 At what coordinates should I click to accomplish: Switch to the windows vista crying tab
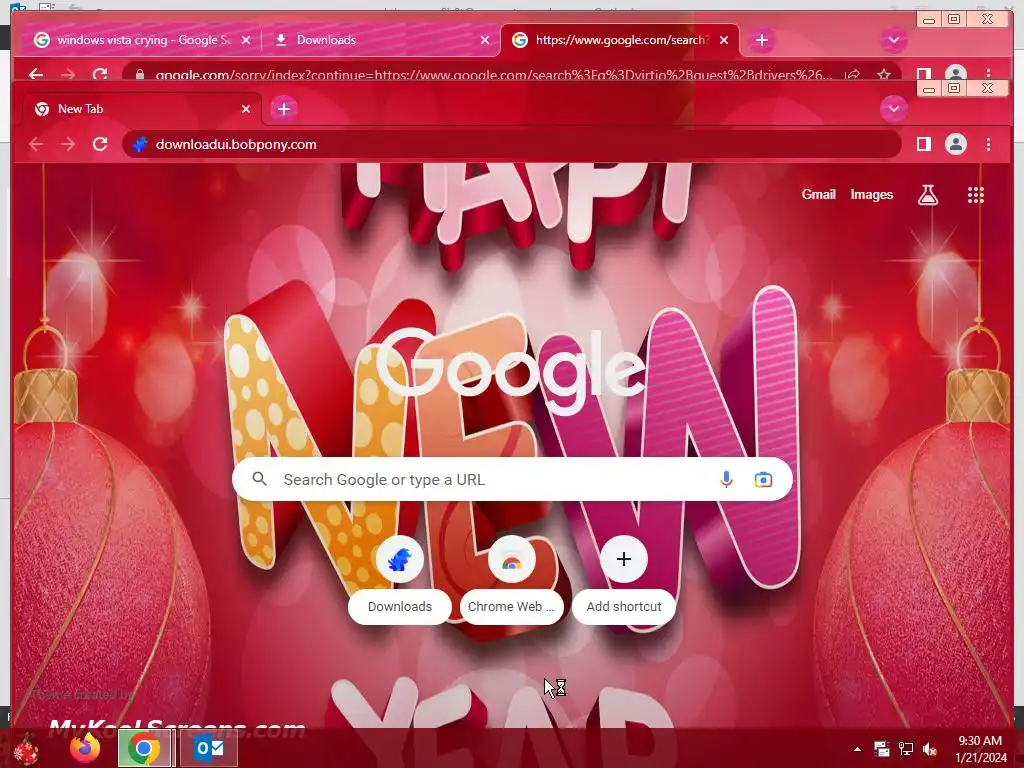pos(142,40)
